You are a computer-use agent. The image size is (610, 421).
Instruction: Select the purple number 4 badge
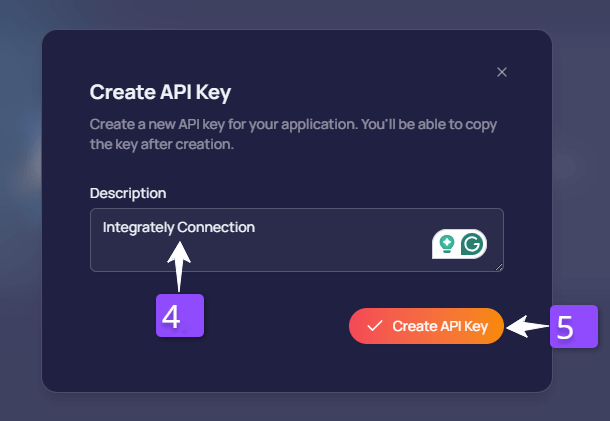180,316
